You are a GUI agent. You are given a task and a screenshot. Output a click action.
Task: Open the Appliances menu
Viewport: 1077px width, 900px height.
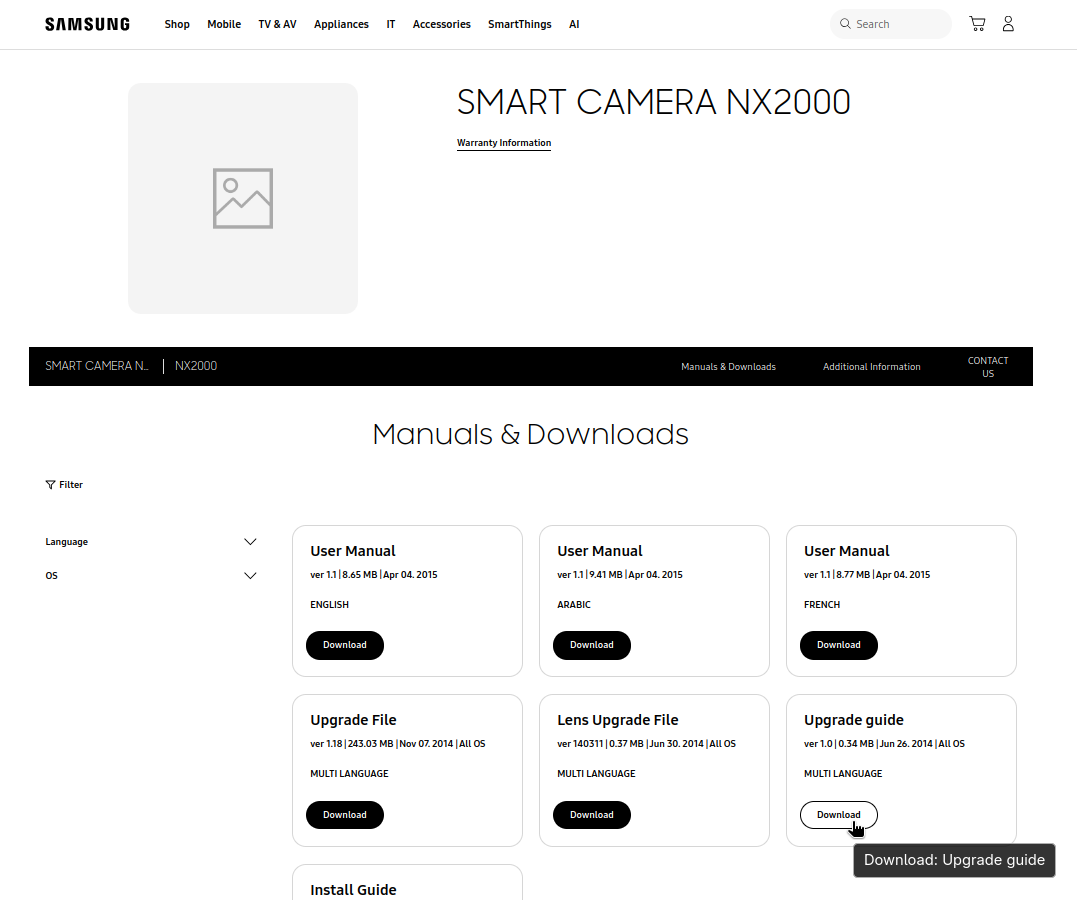(341, 24)
